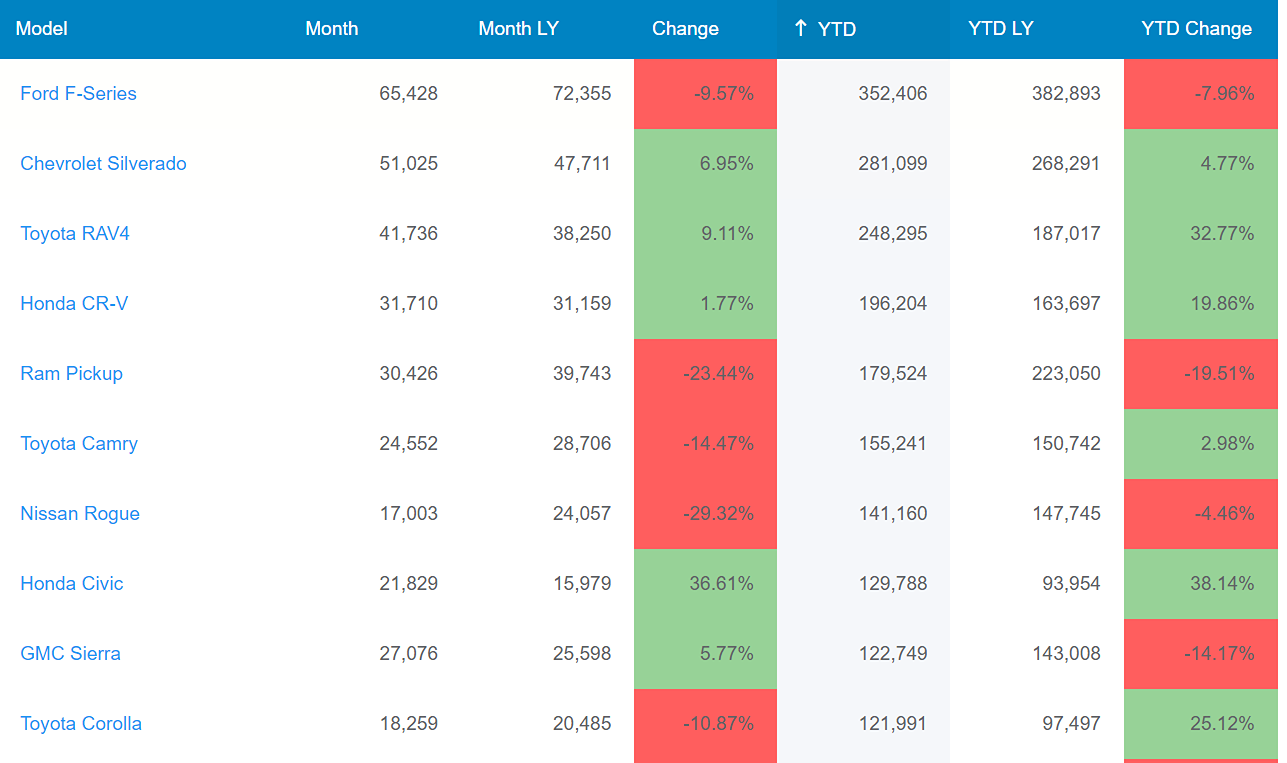Select Silverado change cell 6.95%
This screenshot has height=763, width=1287.
click(705, 164)
